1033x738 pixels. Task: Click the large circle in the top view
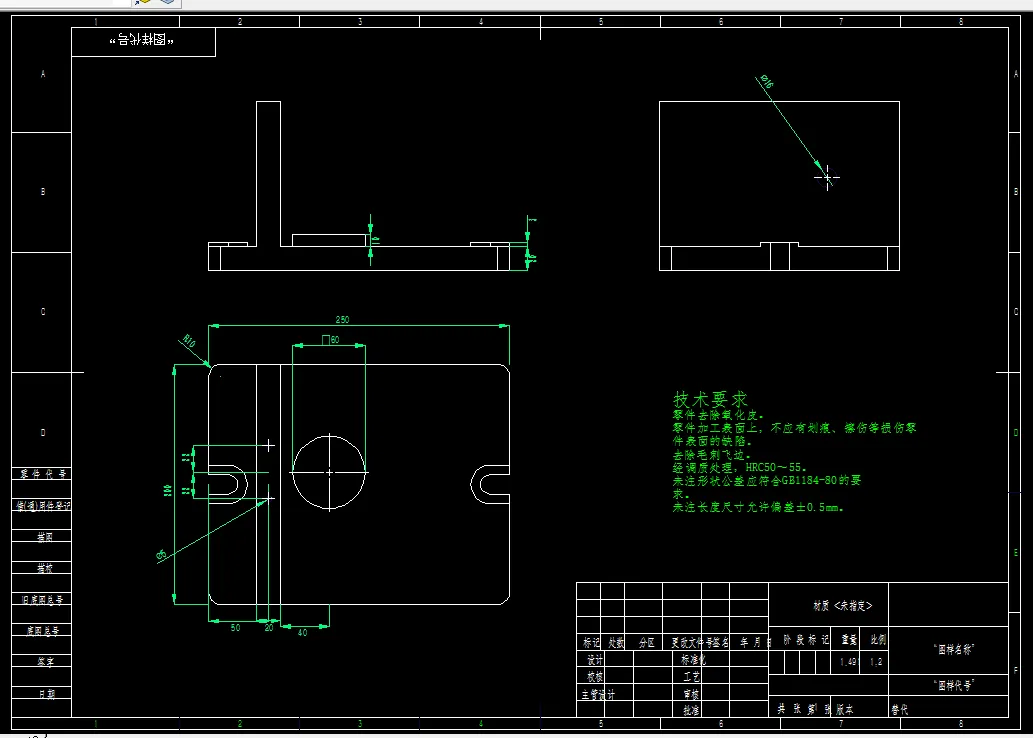coord(329,472)
